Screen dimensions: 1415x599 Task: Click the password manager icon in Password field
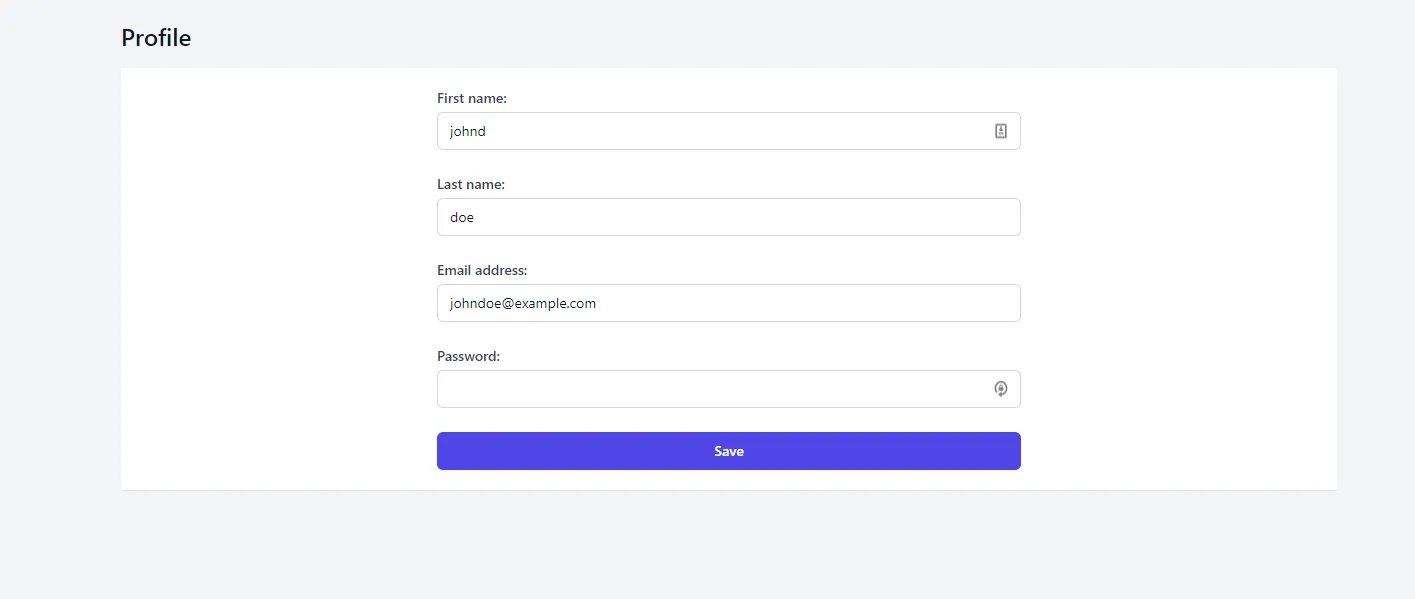pyautogui.click(x=1000, y=389)
